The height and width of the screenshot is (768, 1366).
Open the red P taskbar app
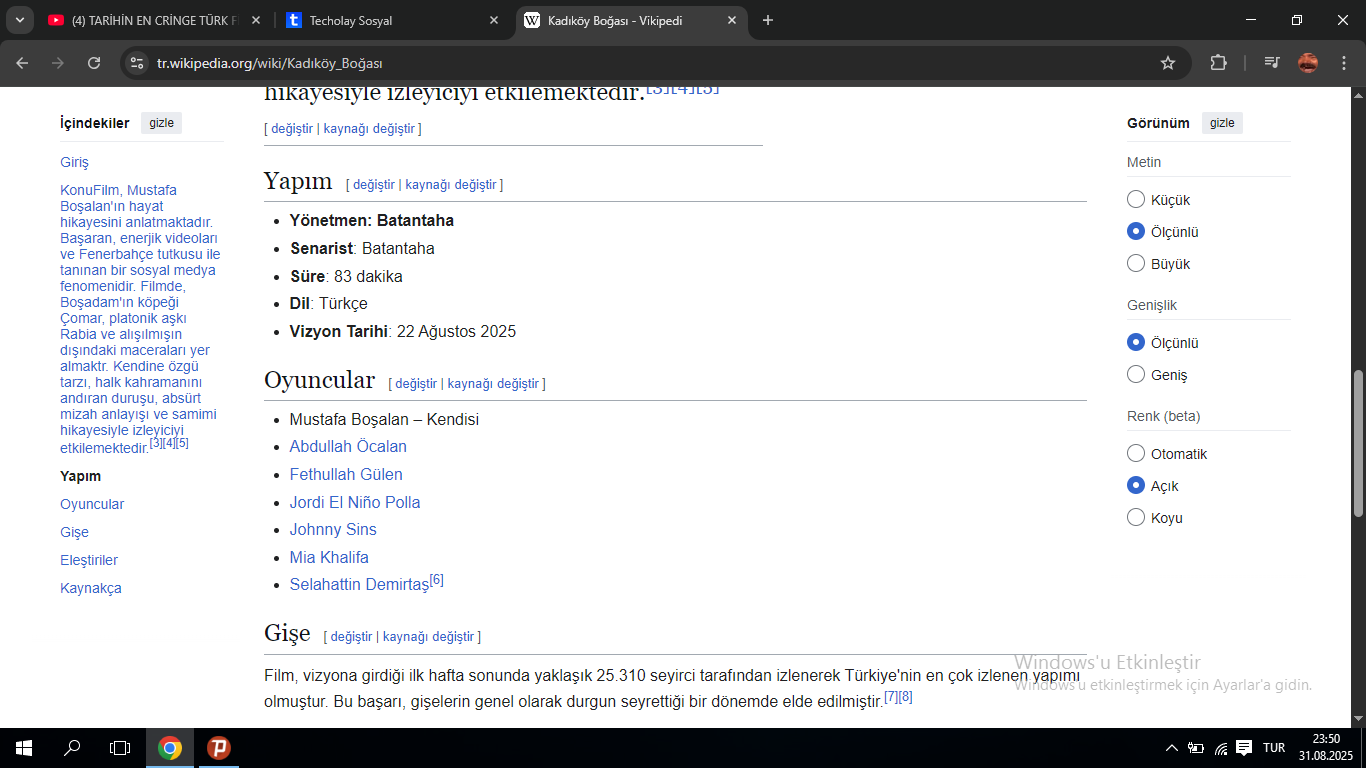[x=218, y=748]
